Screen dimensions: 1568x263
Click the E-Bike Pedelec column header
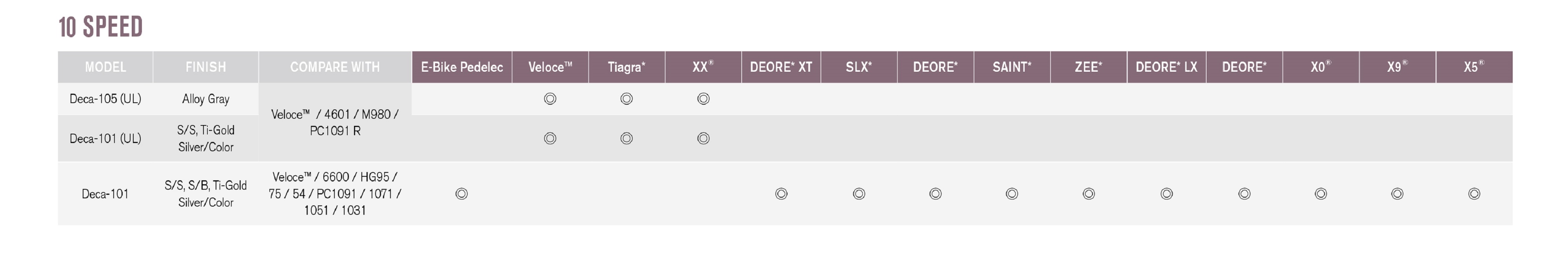(462, 67)
